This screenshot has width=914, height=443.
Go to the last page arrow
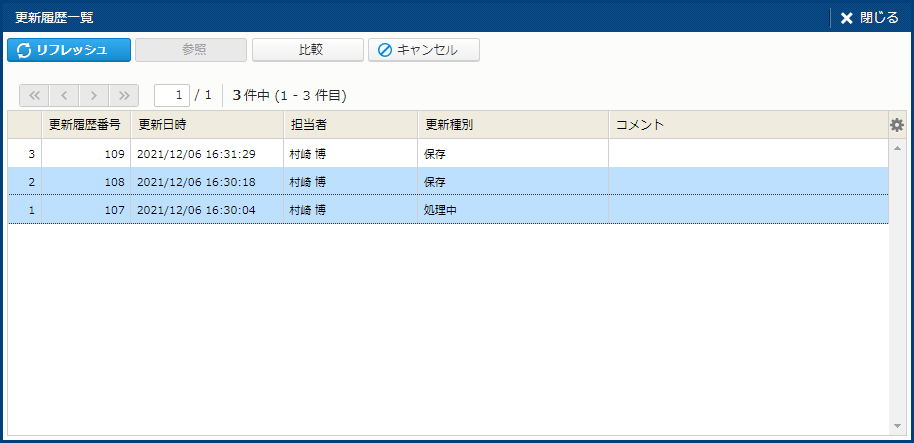[x=124, y=95]
